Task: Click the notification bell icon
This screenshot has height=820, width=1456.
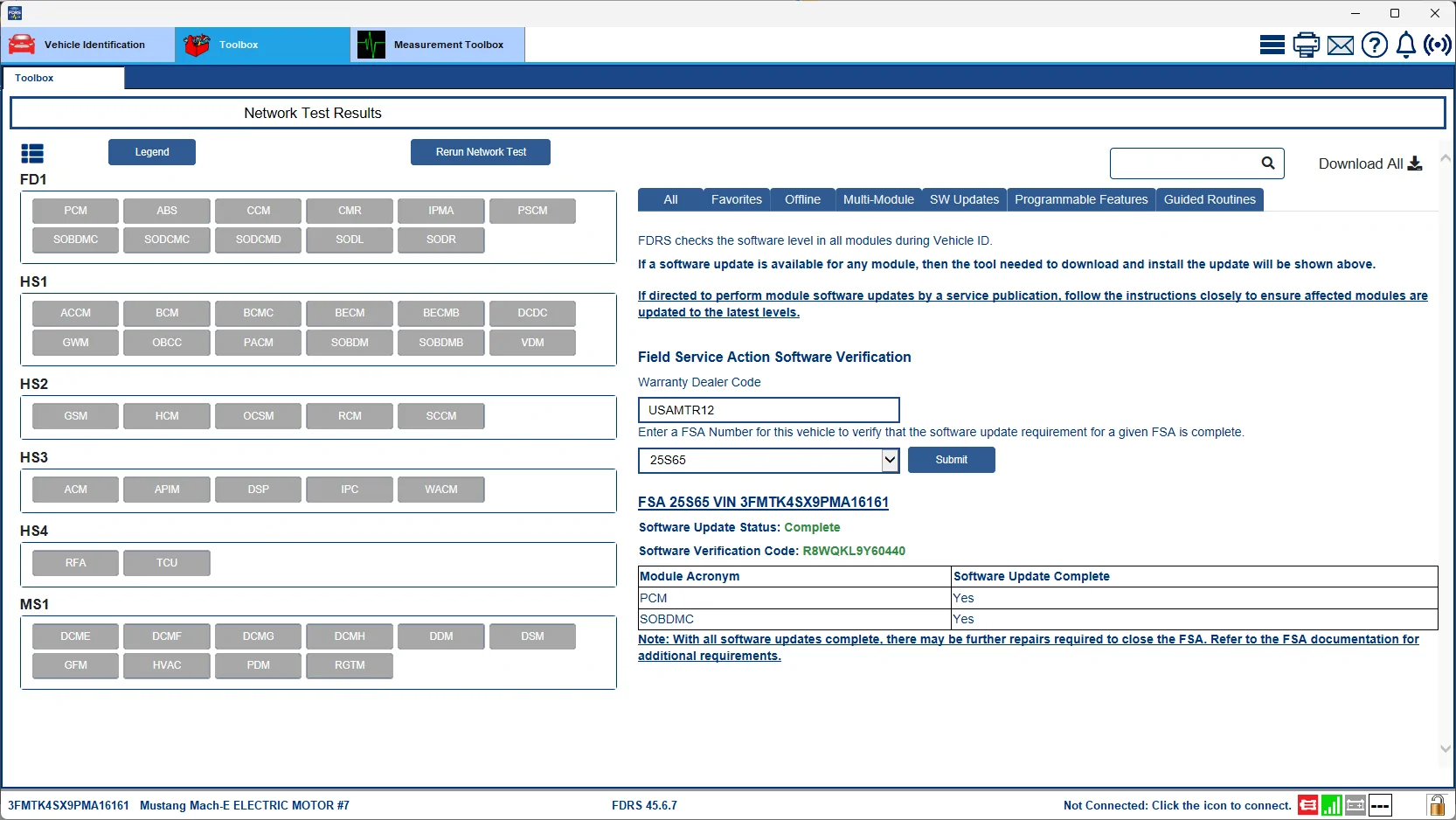Action: pos(1405,45)
